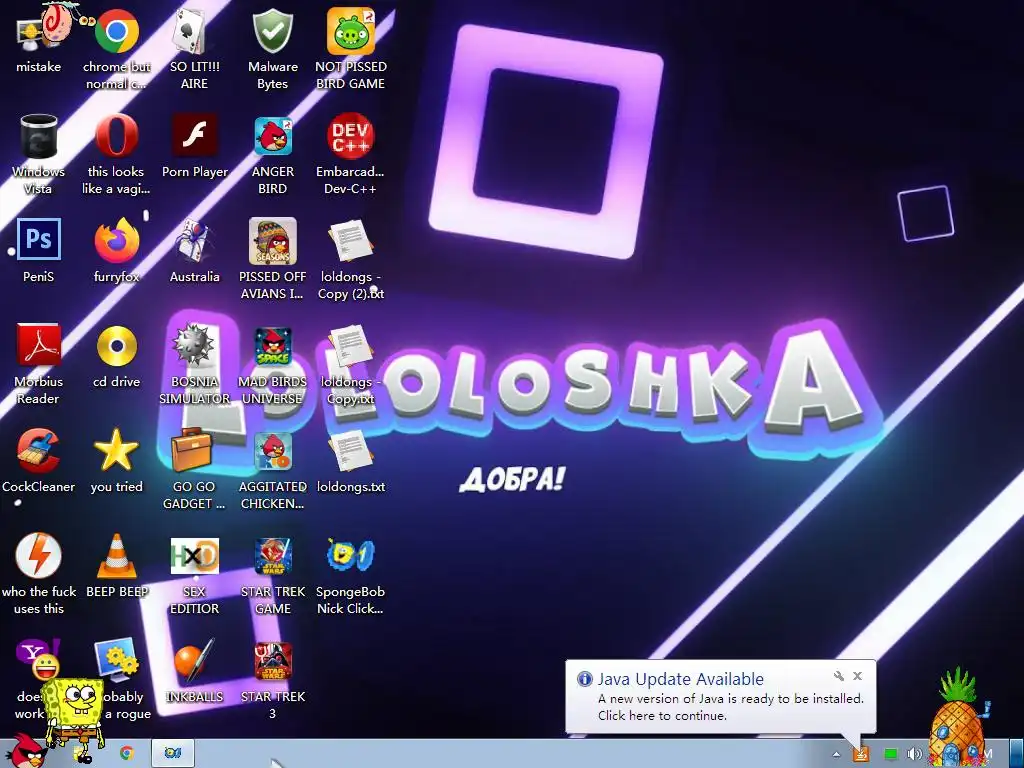Open the STAR TREK GAME icon
1024x768 pixels.
(273, 556)
